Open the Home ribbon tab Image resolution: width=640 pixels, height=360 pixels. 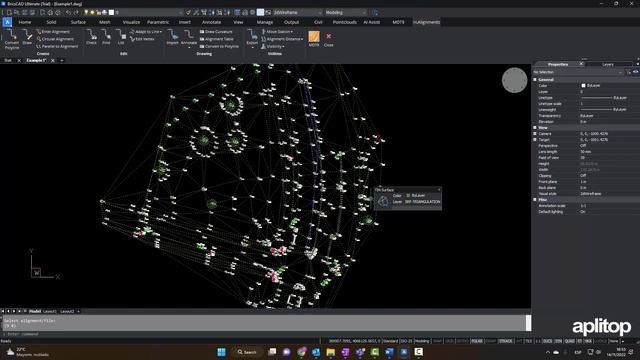[24, 22]
